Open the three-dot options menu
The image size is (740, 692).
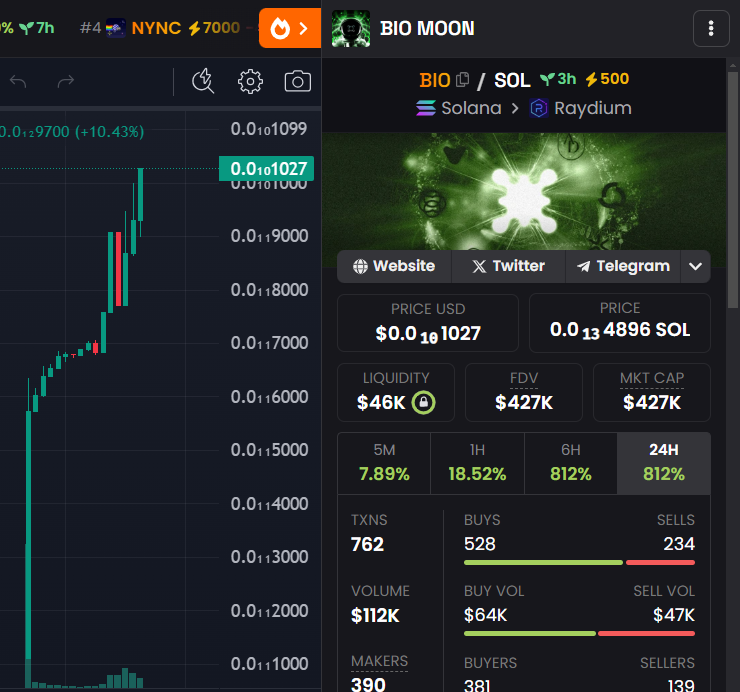click(711, 28)
